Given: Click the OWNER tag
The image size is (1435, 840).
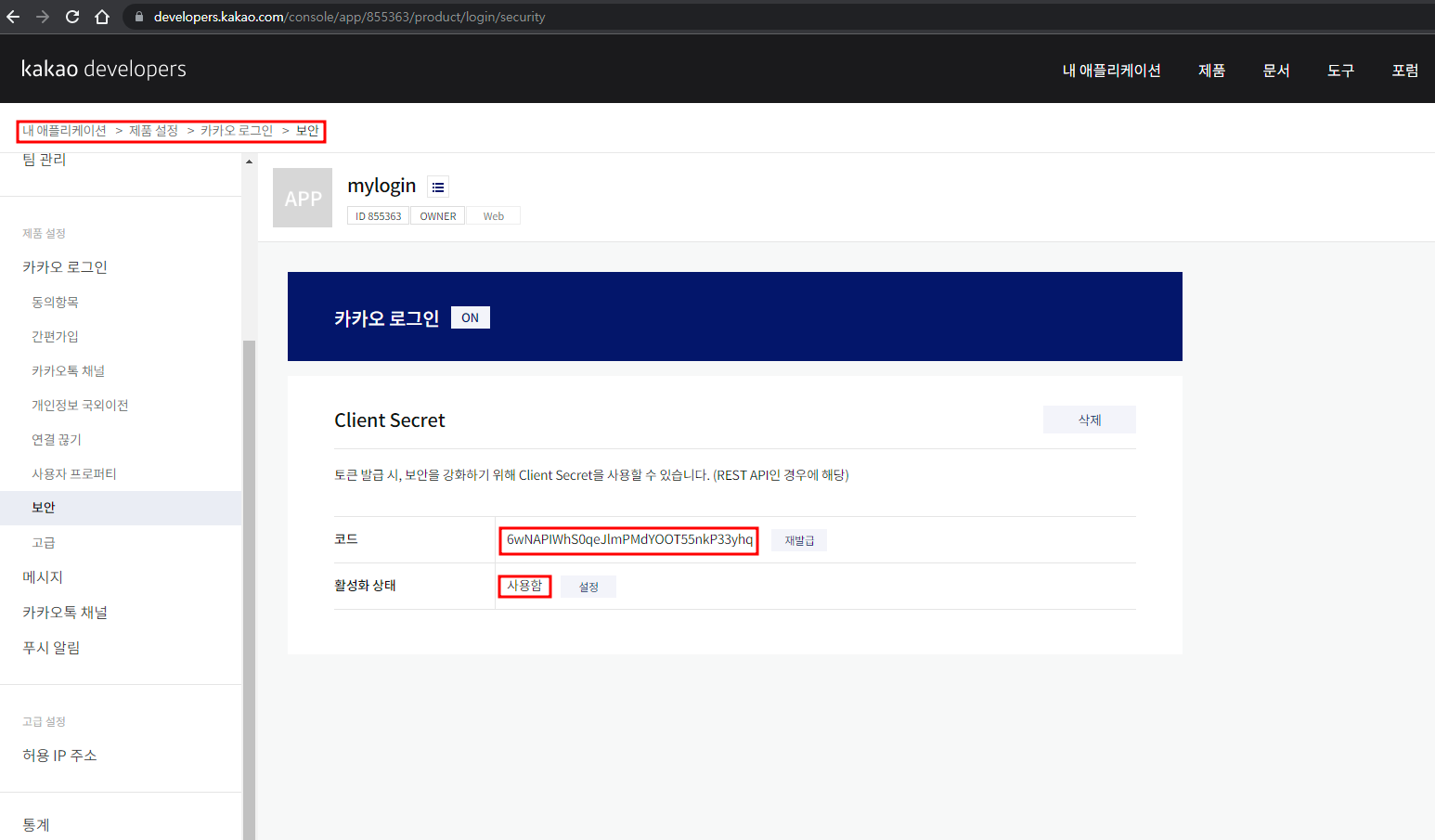Looking at the screenshot, I should tap(438, 216).
